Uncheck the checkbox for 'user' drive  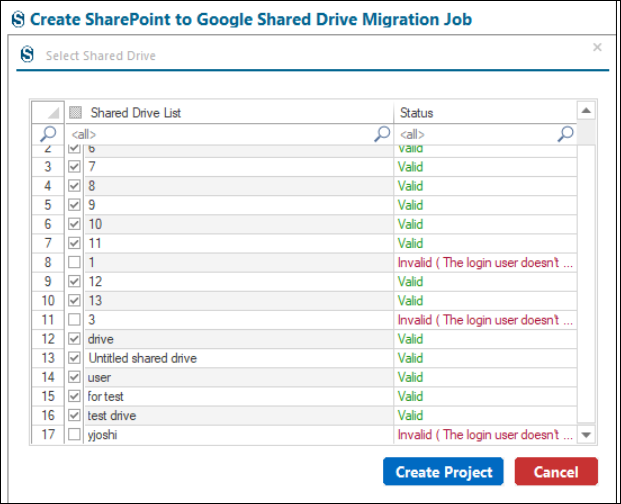click(x=74, y=377)
